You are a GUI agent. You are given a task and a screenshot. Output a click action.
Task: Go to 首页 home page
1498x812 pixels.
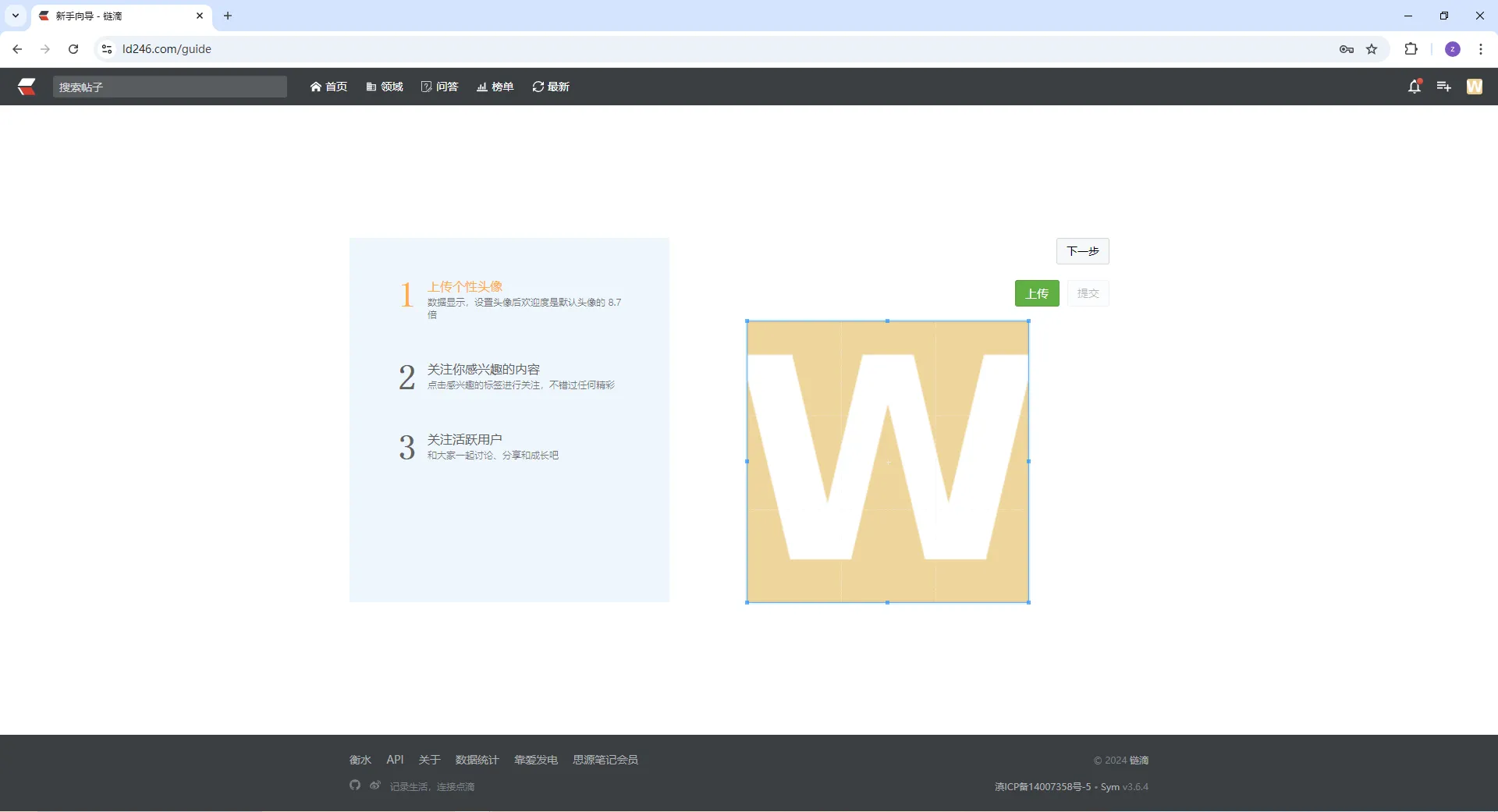[328, 87]
